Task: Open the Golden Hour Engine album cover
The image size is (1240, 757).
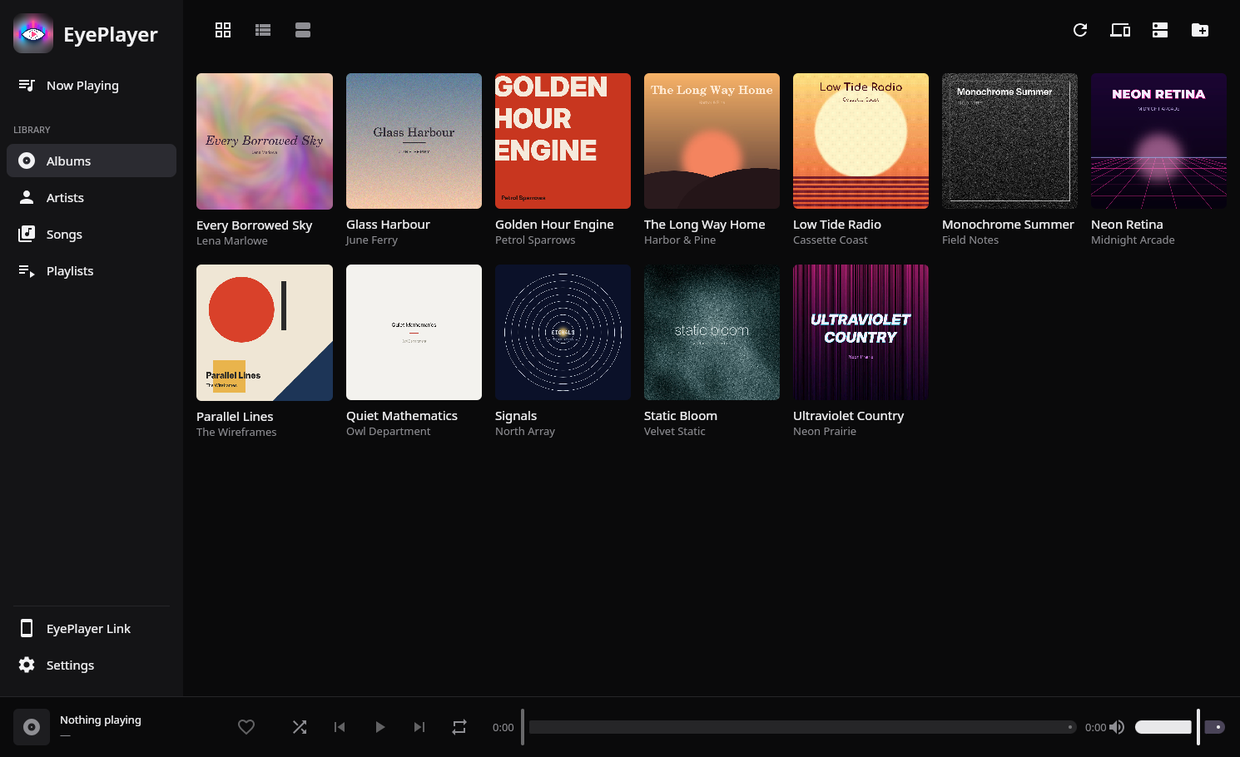Action: [563, 141]
